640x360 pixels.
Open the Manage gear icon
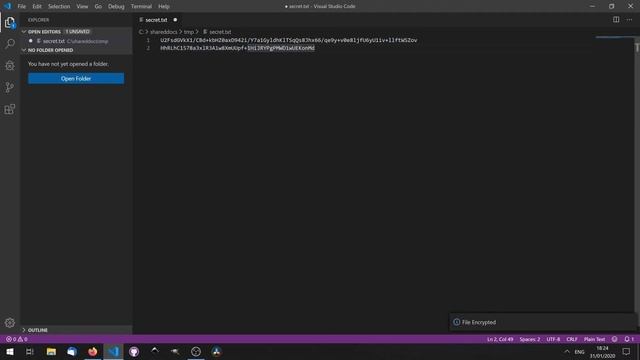pyautogui.click(x=10, y=323)
